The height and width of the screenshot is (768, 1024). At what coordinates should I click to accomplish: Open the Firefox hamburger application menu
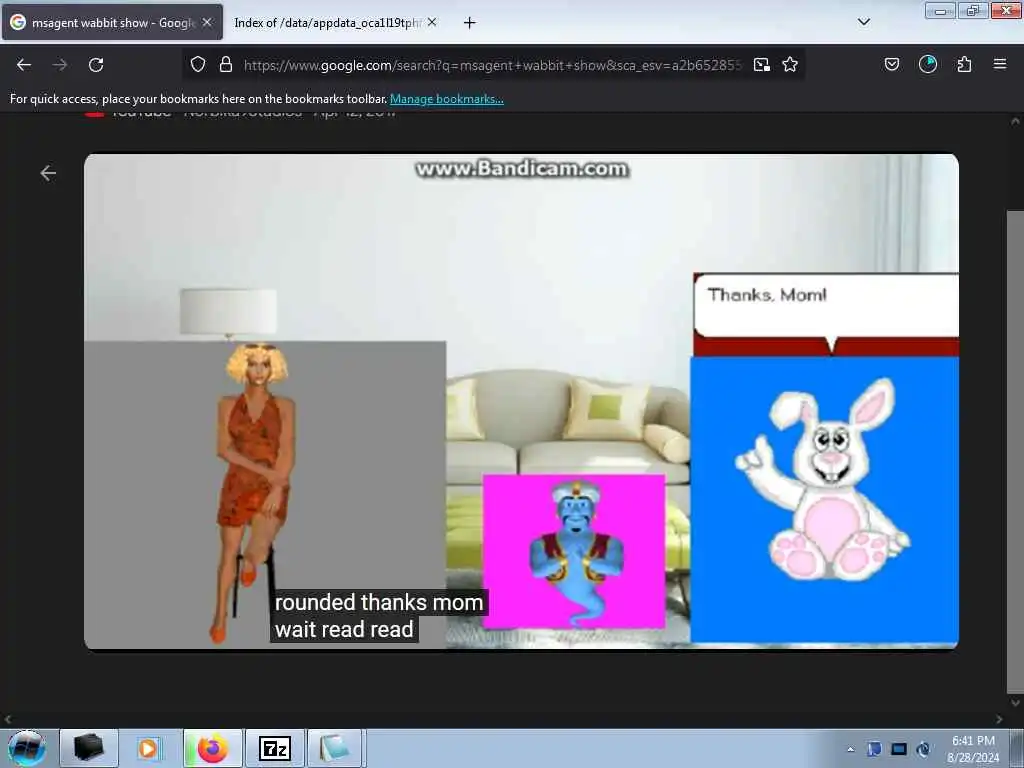click(1000, 64)
